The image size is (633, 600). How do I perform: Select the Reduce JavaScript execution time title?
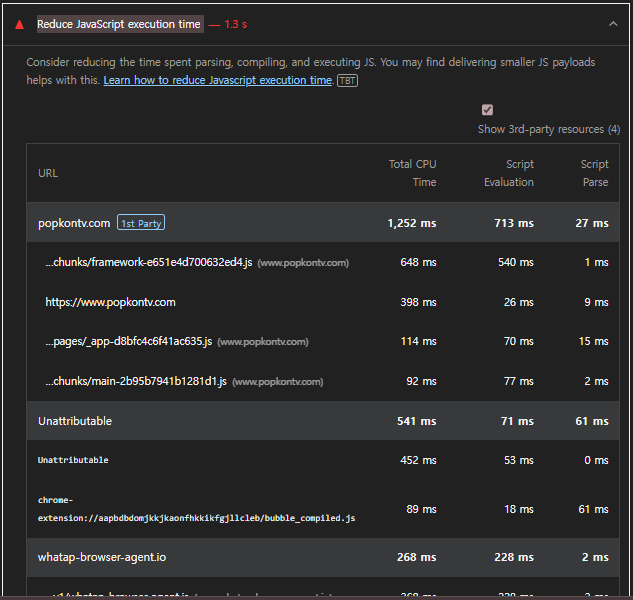coord(119,24)
